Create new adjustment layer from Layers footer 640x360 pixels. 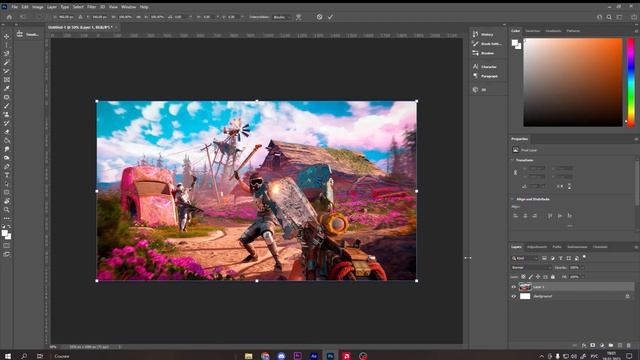pos(602,345)
